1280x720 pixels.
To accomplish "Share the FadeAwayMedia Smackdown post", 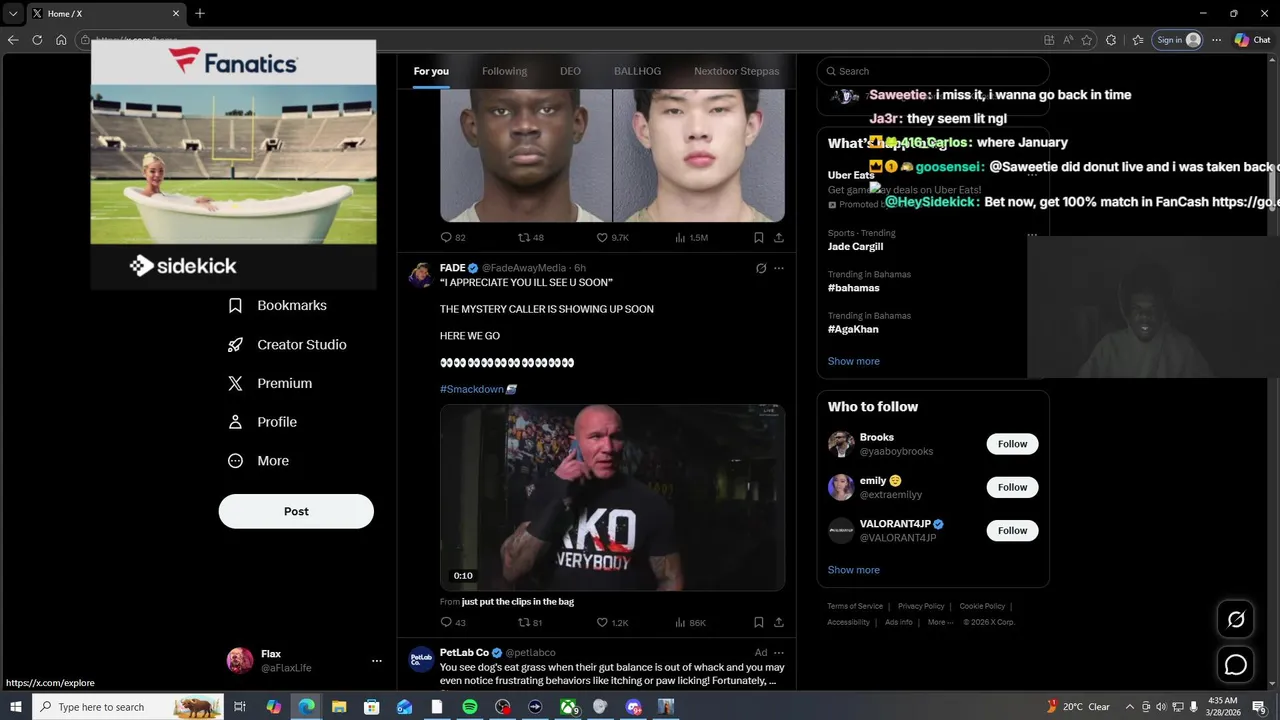I will tap(779, 622).
